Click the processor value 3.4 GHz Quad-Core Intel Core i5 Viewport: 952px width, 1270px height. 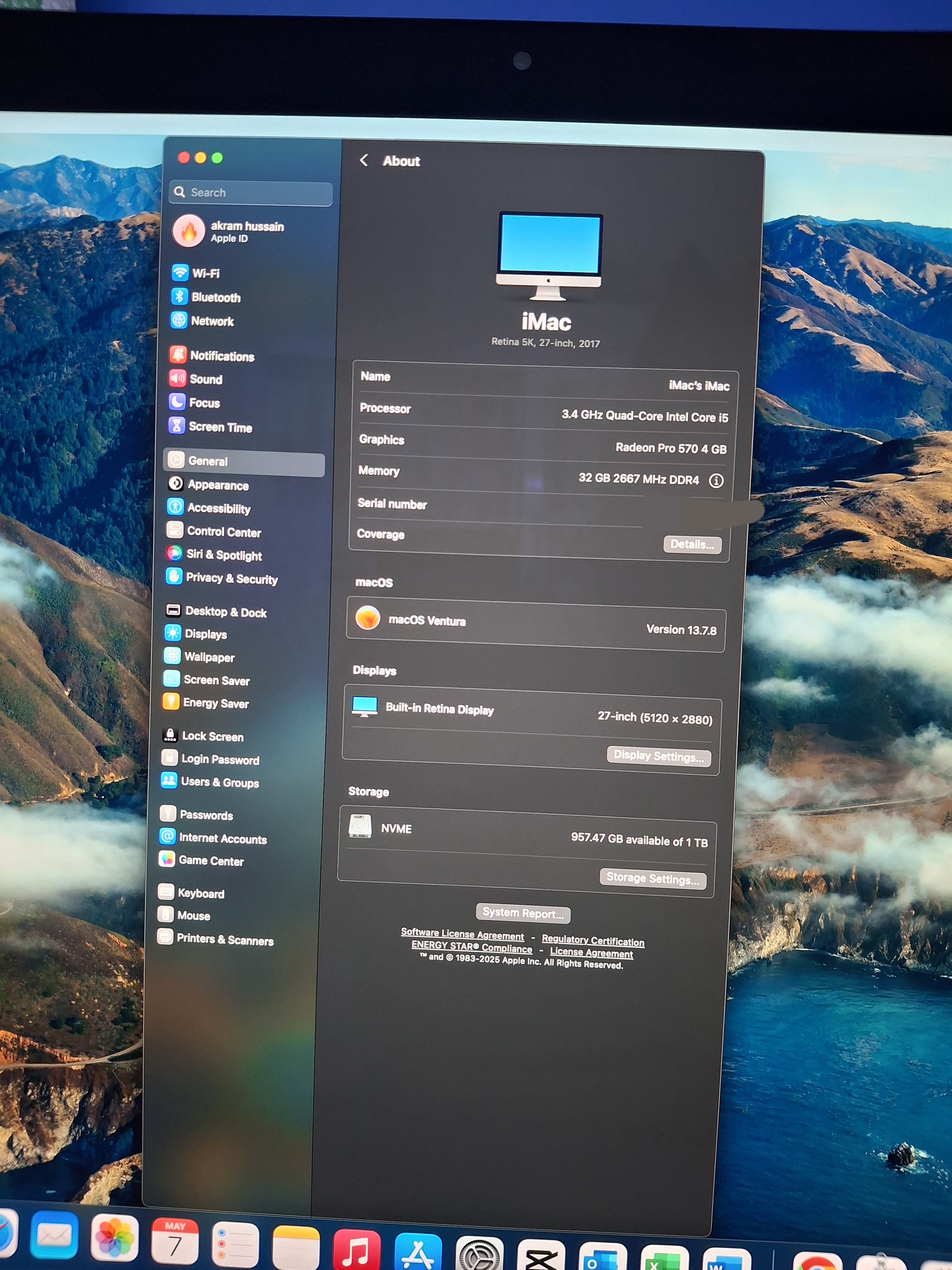645,416
